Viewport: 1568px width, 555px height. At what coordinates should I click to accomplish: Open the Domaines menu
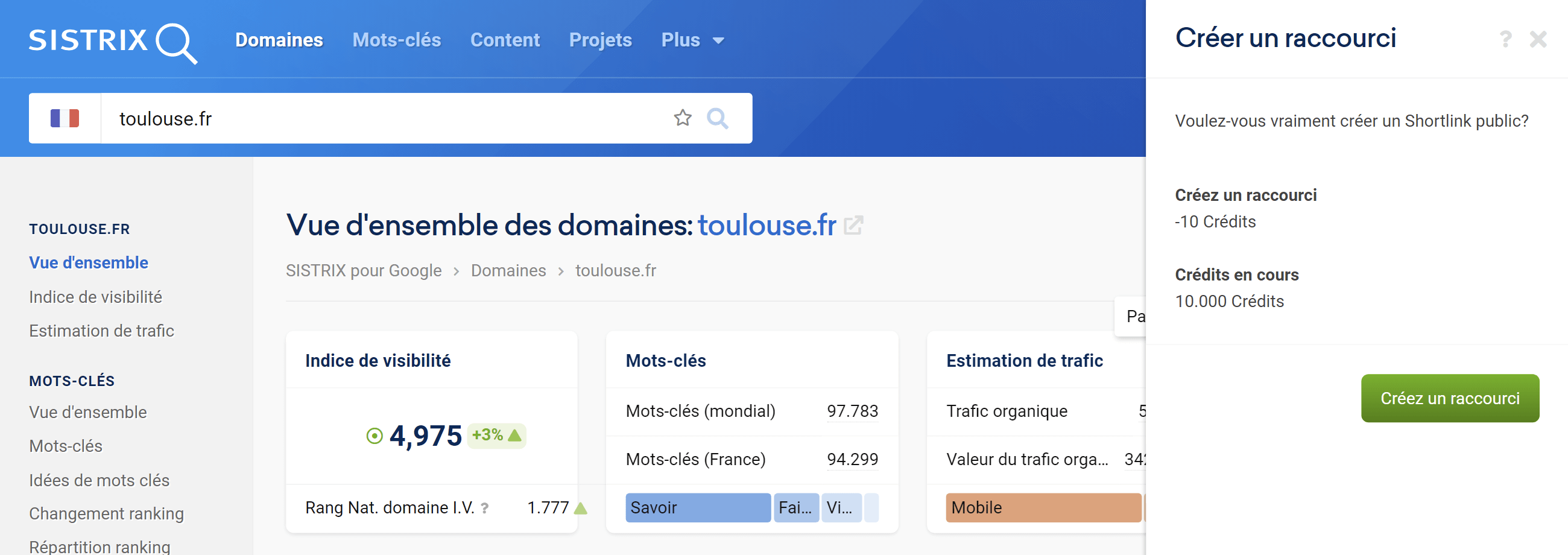click(279, 40)
